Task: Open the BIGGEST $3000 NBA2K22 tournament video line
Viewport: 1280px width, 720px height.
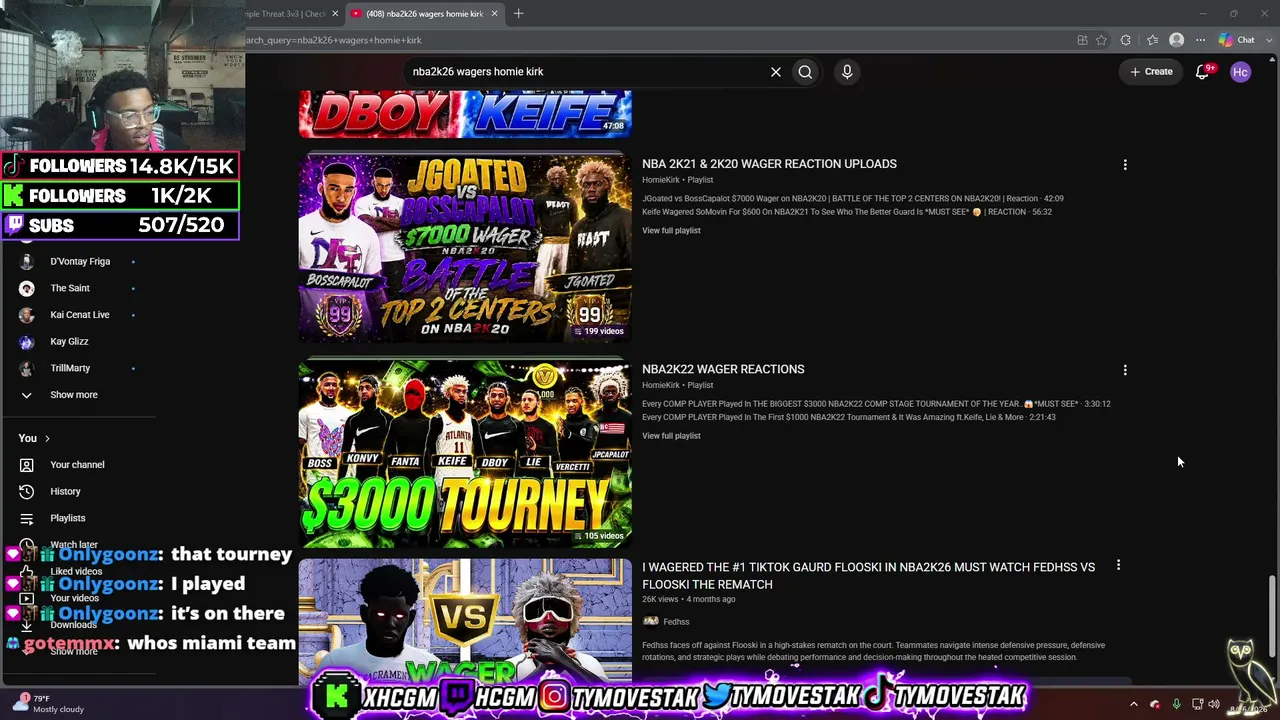Action: (876, 404)
